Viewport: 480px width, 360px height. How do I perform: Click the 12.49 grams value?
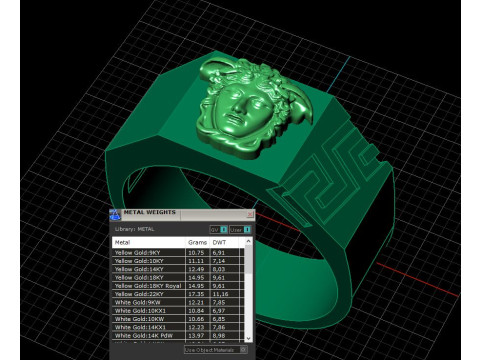coord(196,269)
